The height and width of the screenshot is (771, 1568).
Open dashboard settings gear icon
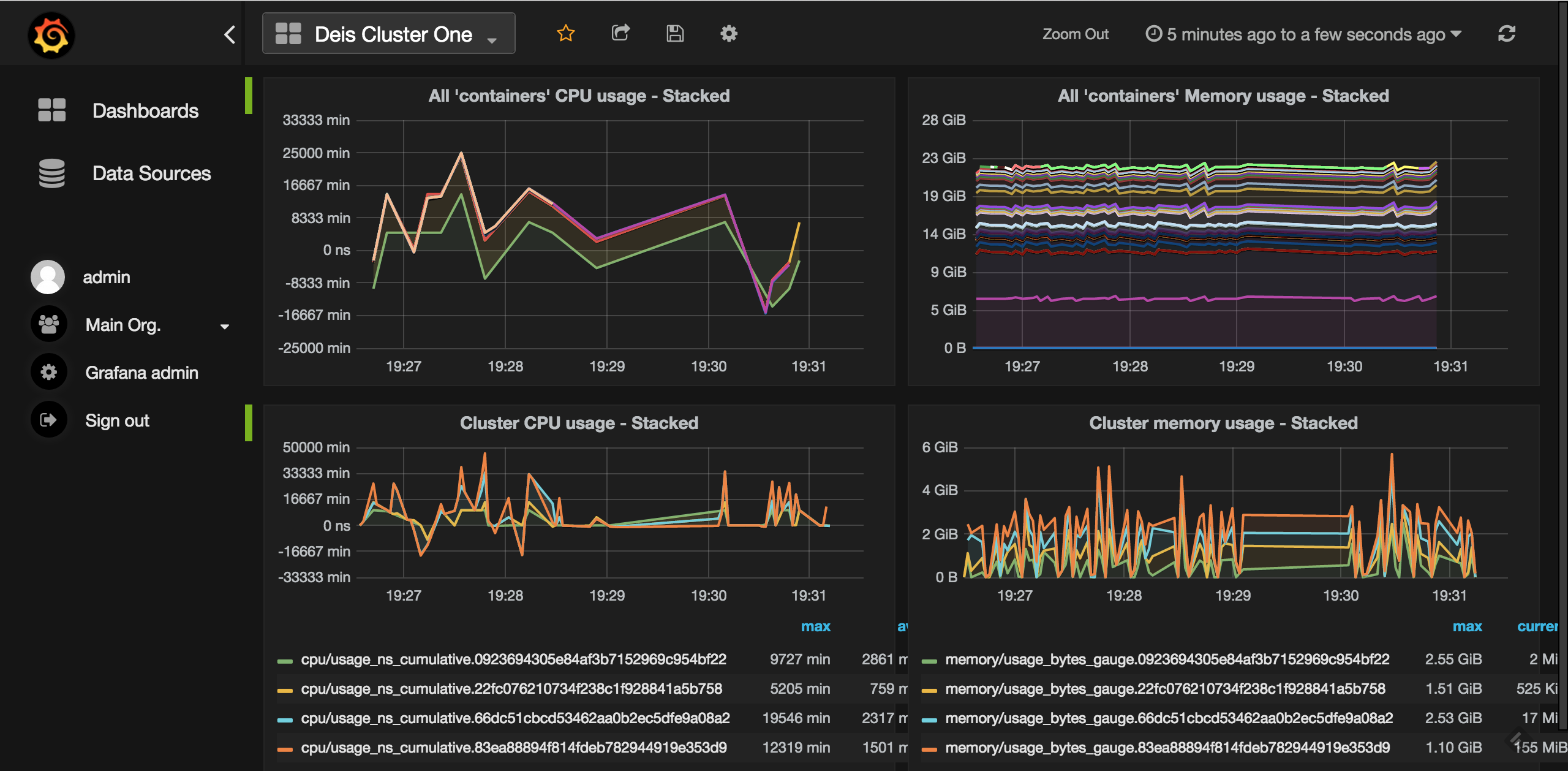point(728,34)
